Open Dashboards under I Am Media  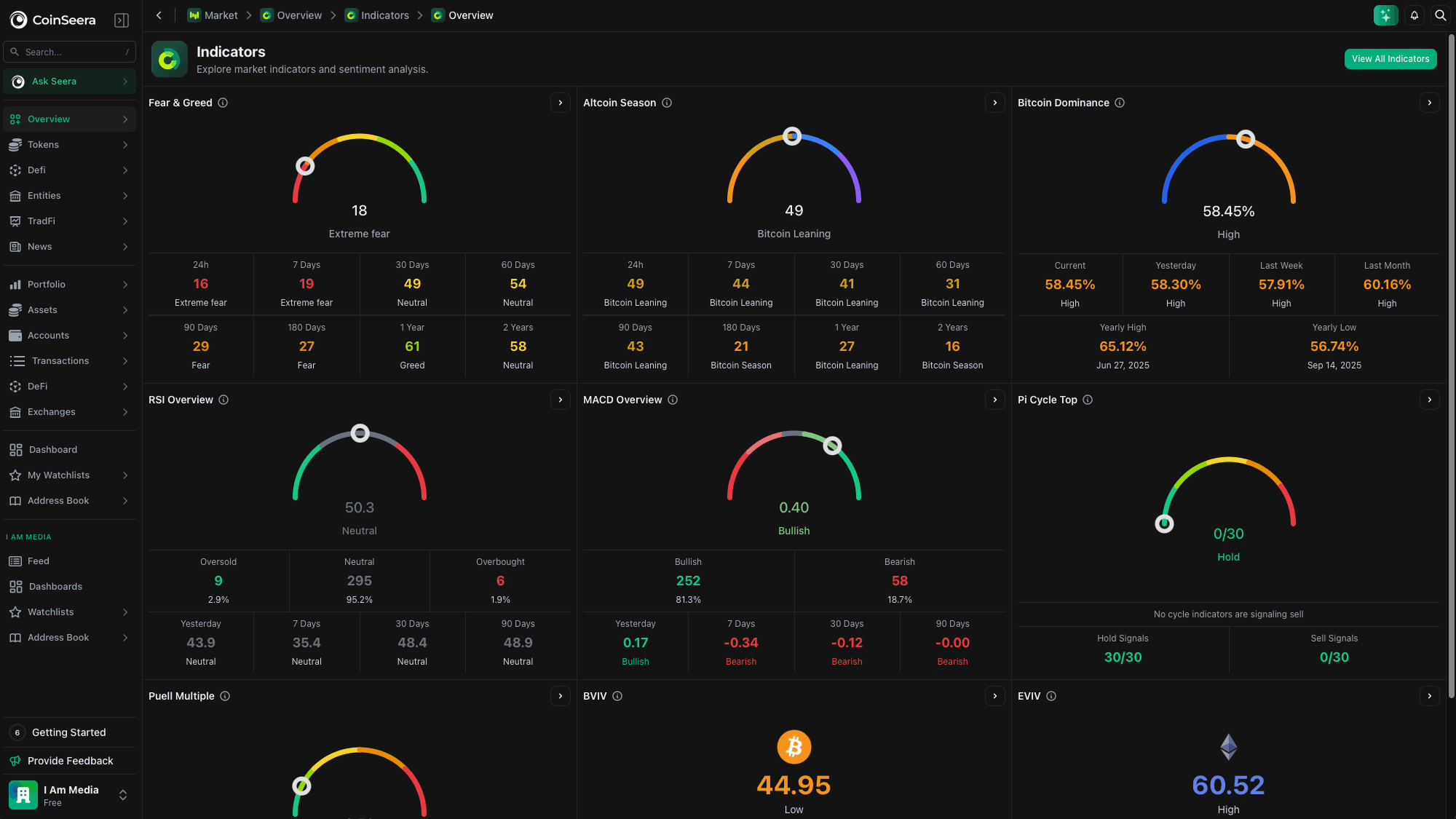tap(70, 587)
